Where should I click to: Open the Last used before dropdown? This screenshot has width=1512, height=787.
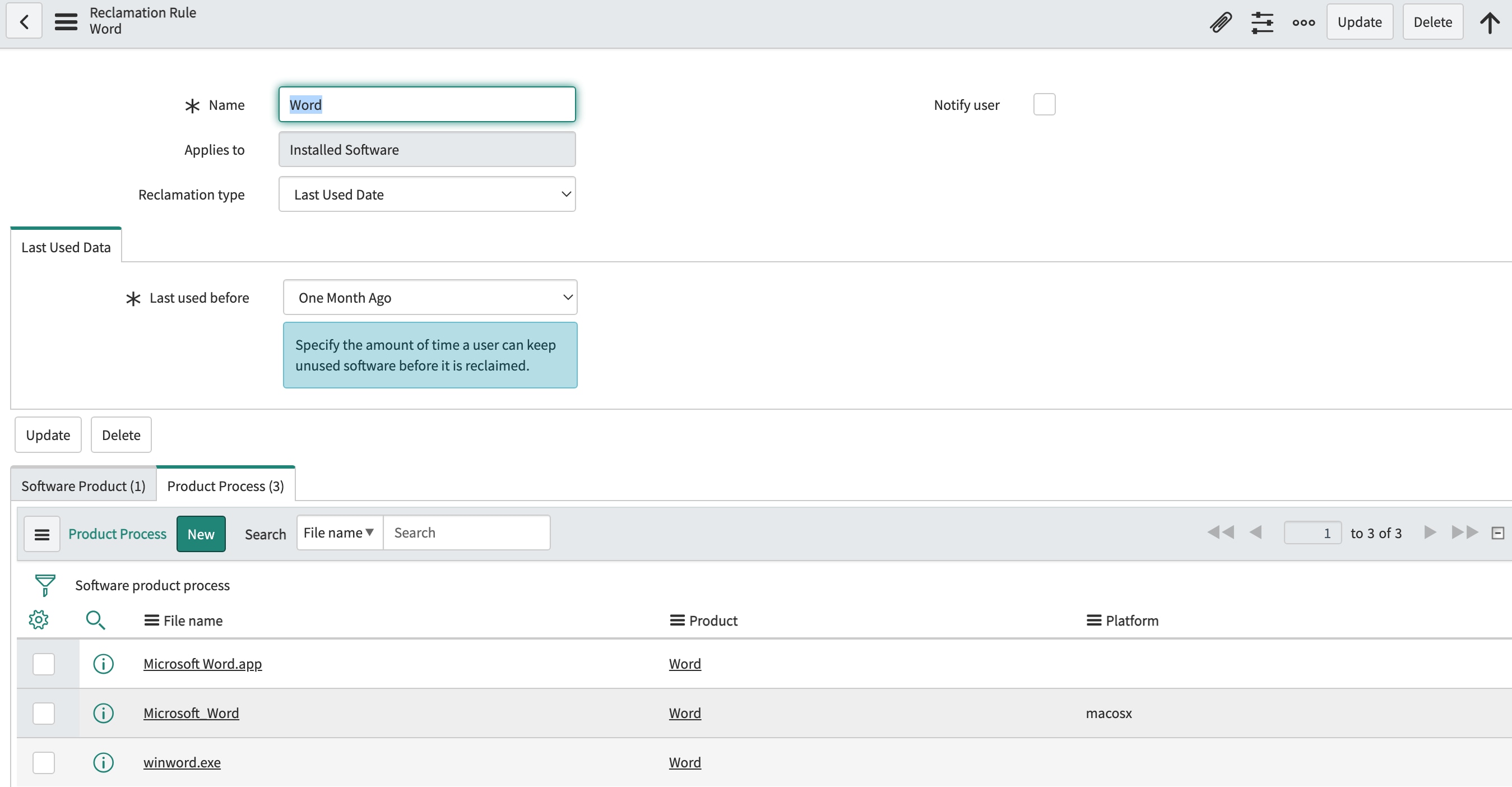pyautogui.click(x=430, y=298)
